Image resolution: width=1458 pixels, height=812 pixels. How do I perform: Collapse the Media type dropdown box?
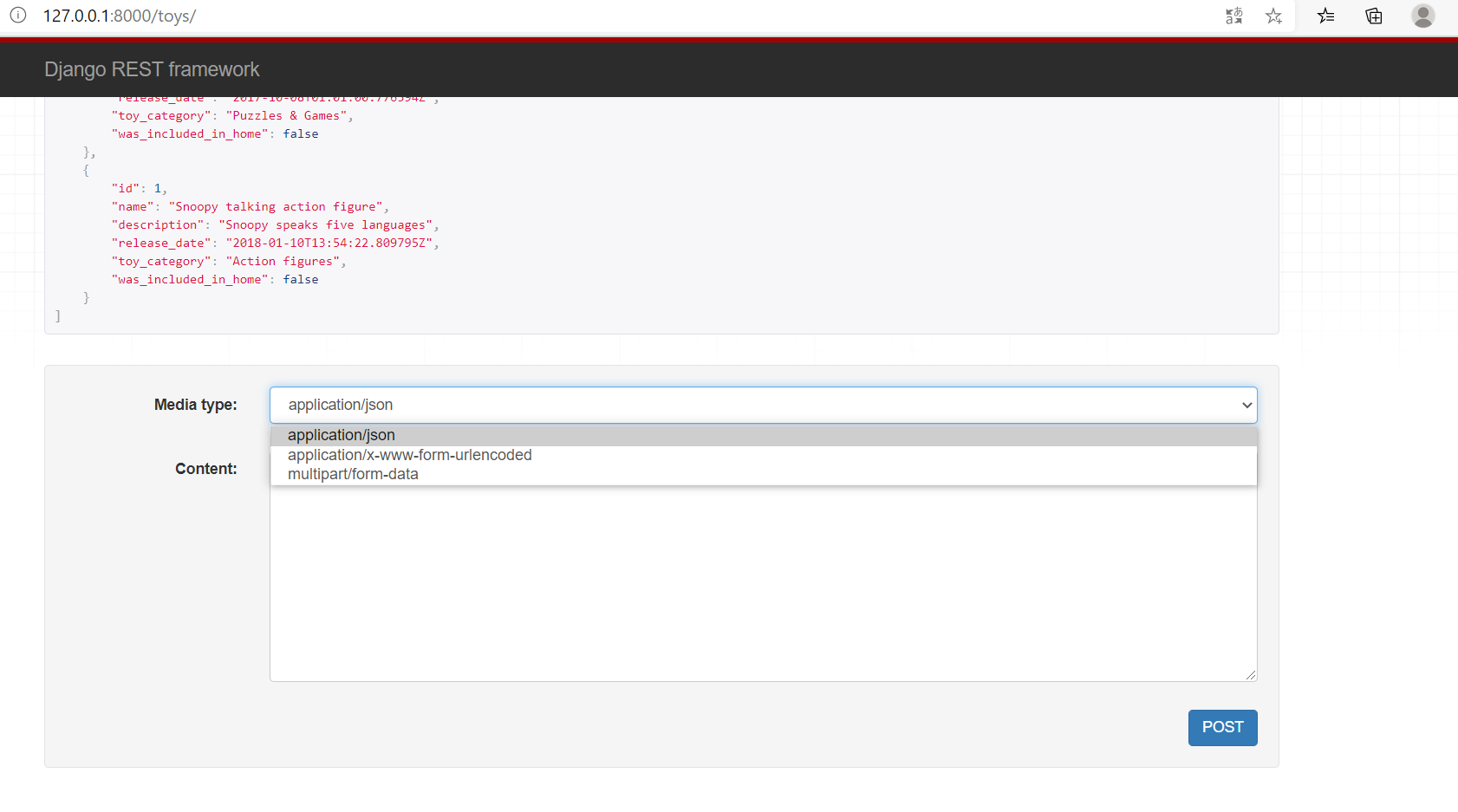pos(763,405)
